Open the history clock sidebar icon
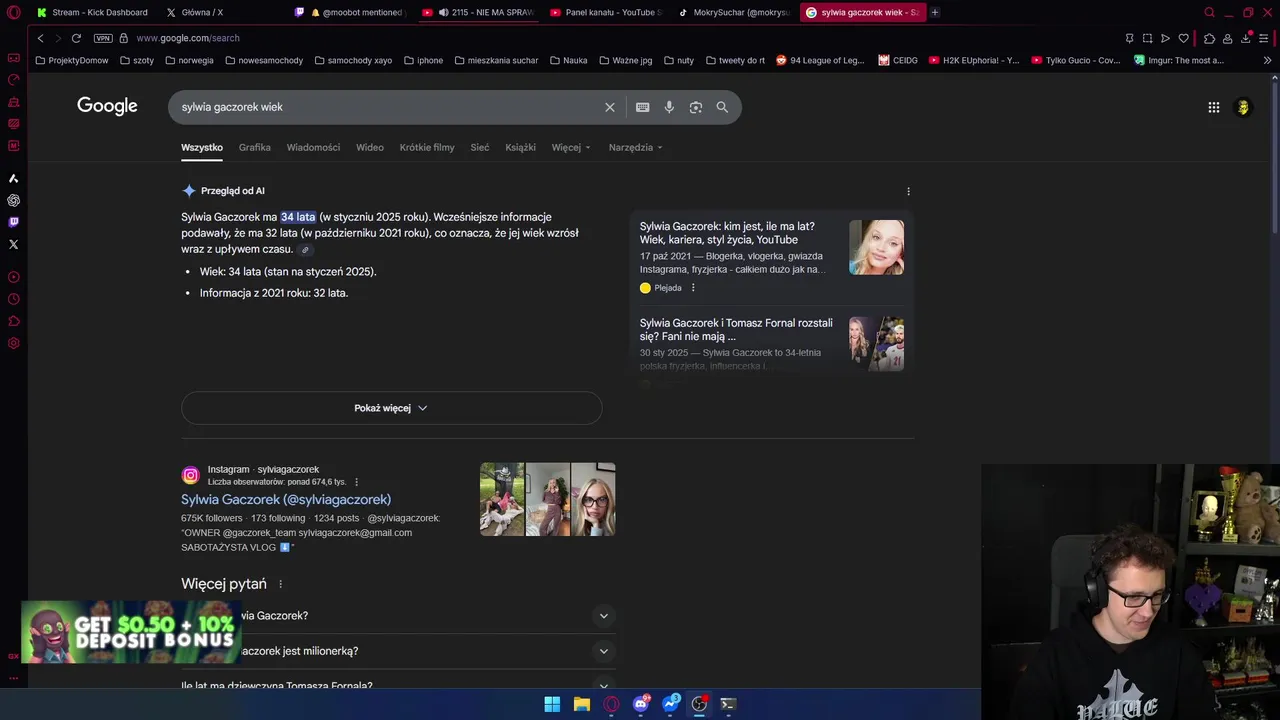1280x720 pixels. tap(13, 299)
